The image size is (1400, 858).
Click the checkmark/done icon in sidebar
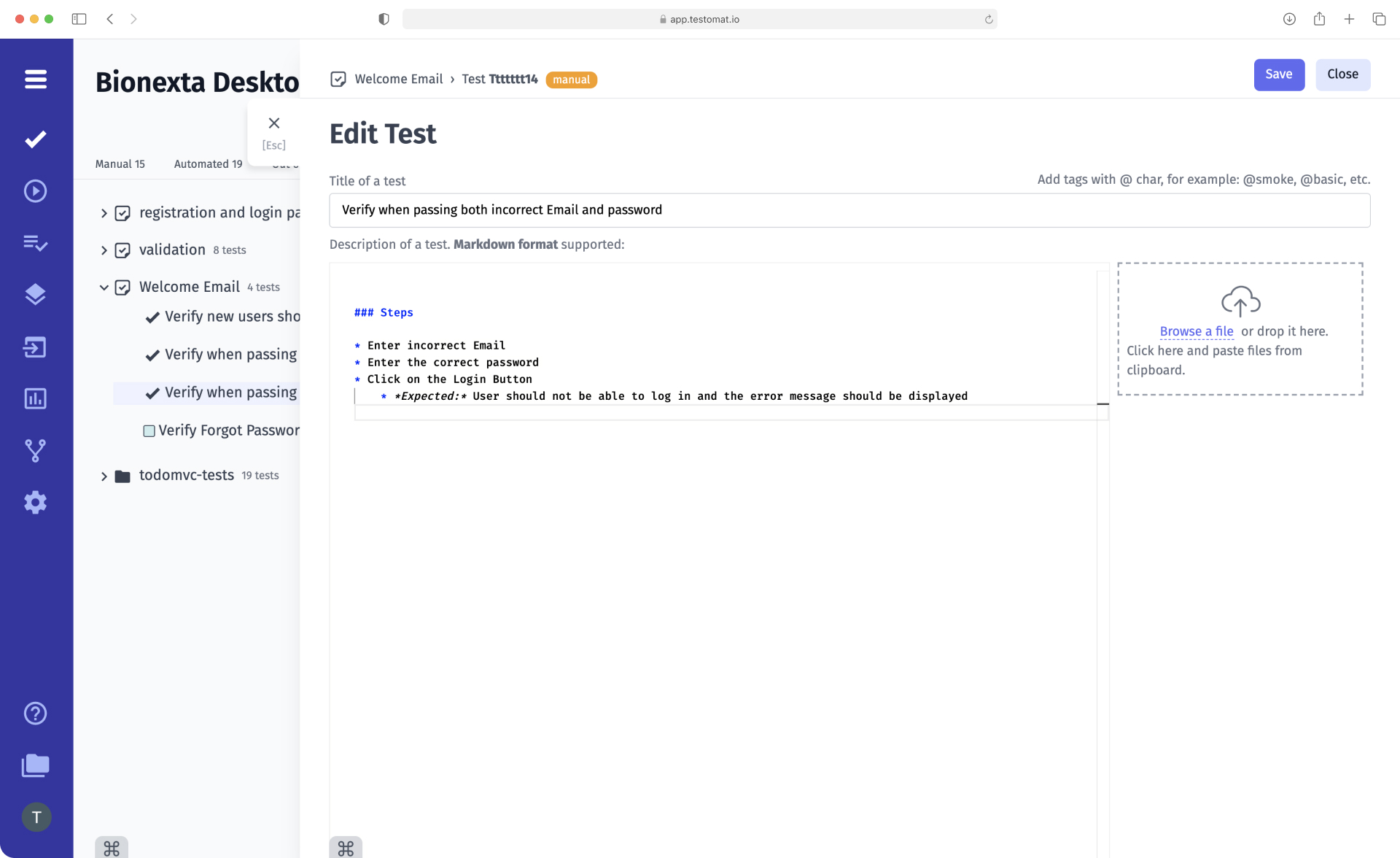click(x=36, y=138)
